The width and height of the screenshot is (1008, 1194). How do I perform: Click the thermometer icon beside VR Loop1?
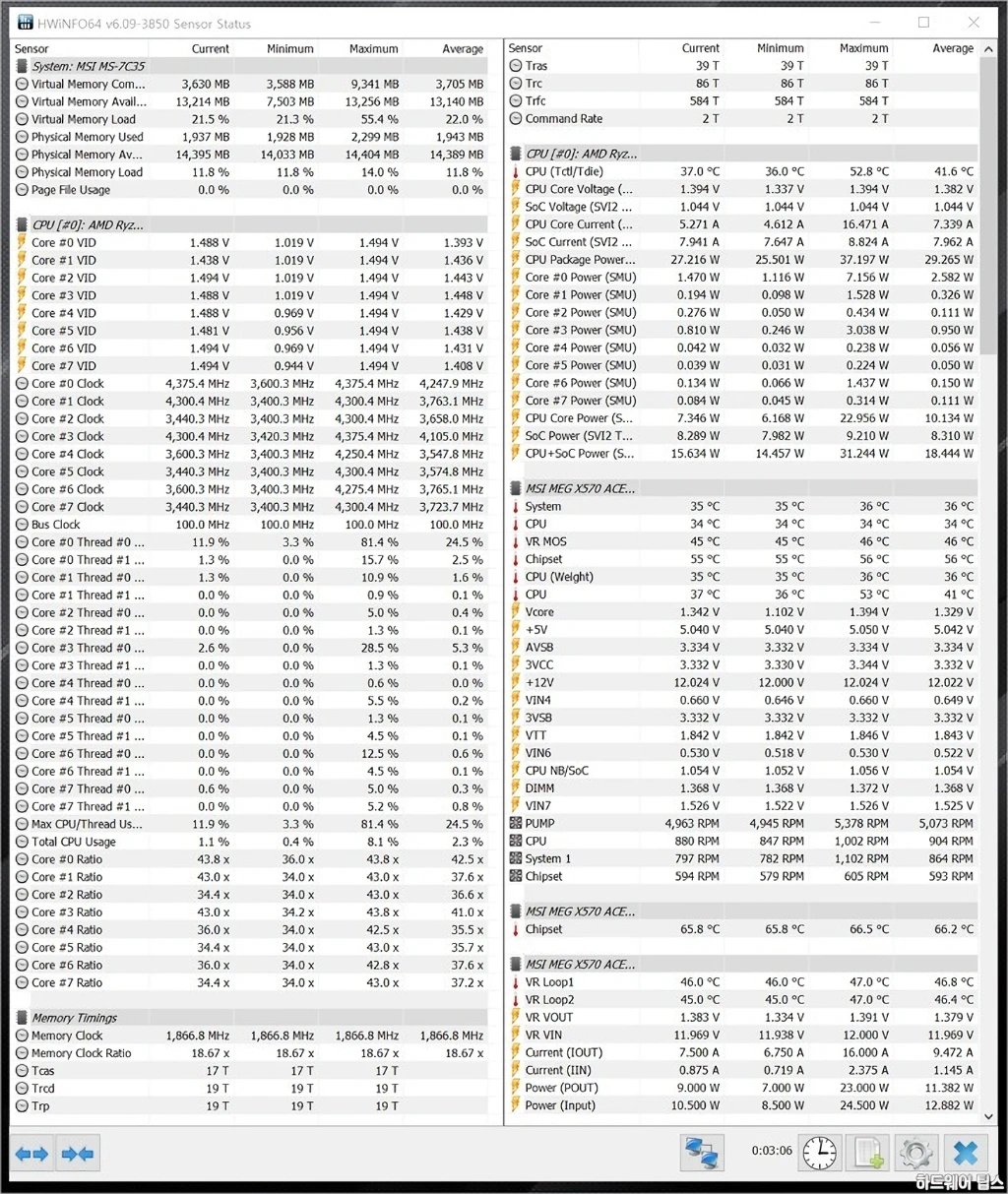(516, 982)
